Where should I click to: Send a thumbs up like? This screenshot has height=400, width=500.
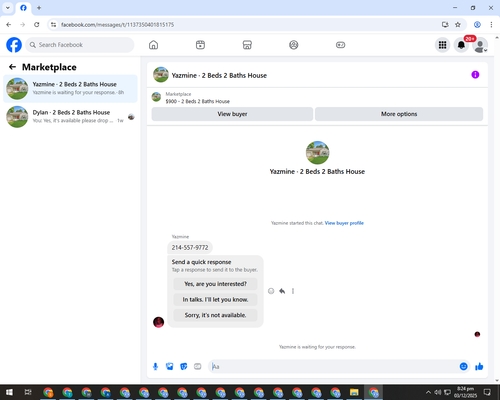pos(479,367)
